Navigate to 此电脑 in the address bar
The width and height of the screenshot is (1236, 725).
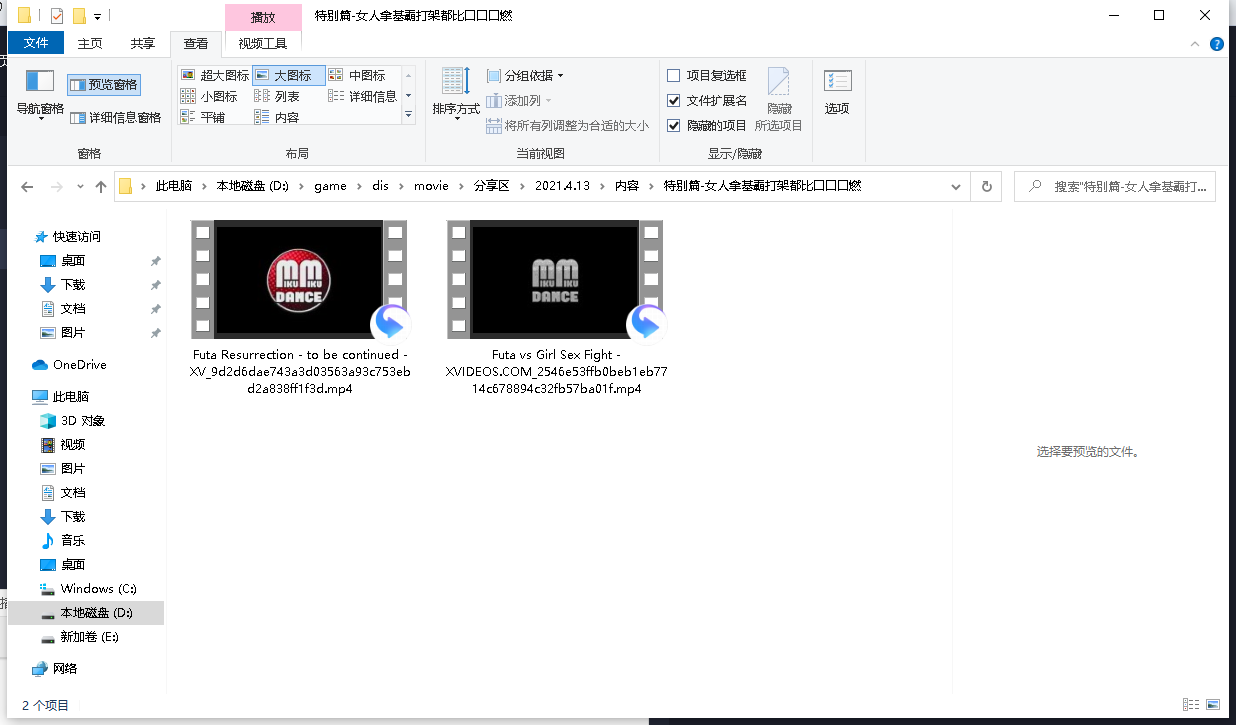click(x=172, y=186)
